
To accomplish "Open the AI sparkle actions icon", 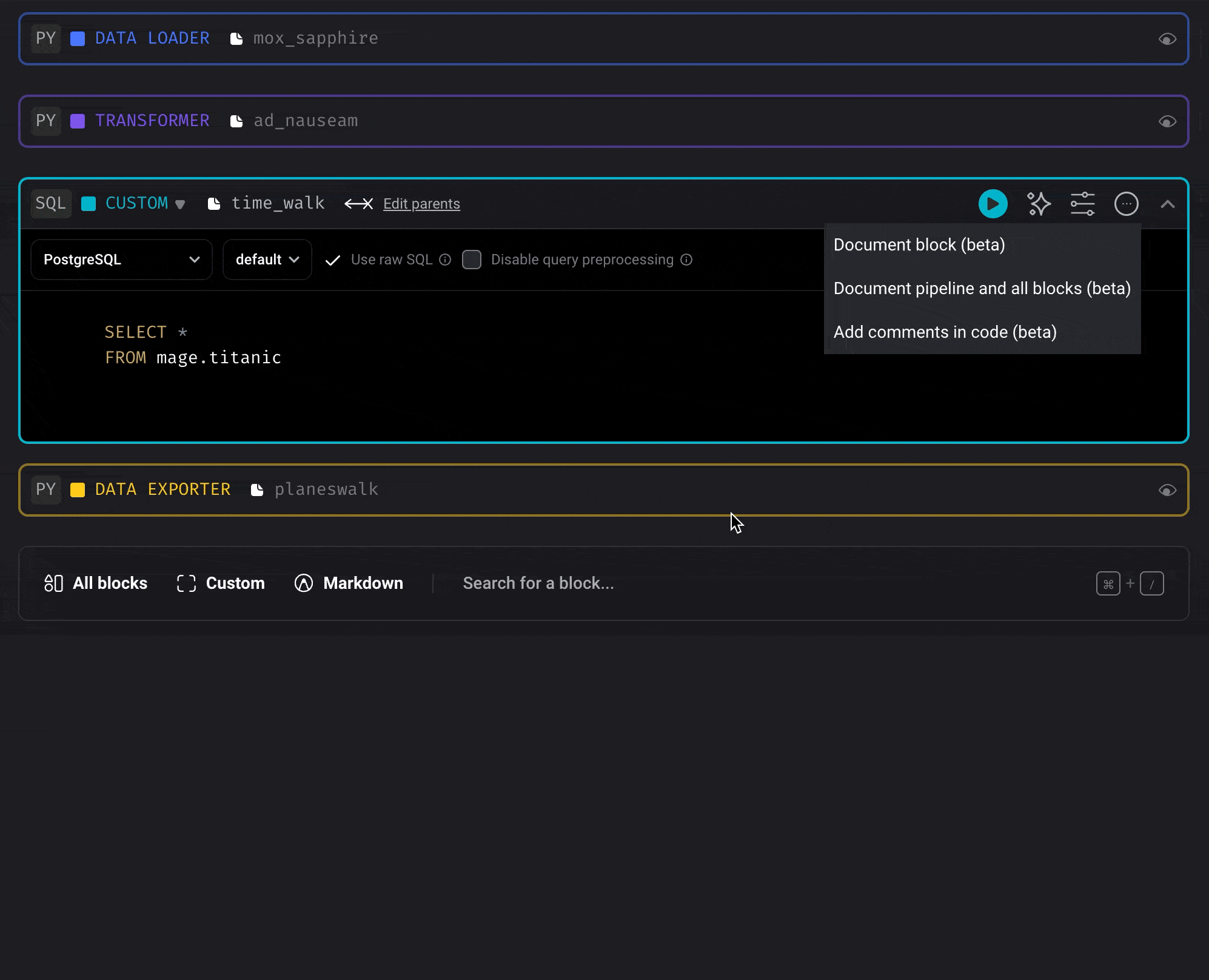I will pos(1039,204).
